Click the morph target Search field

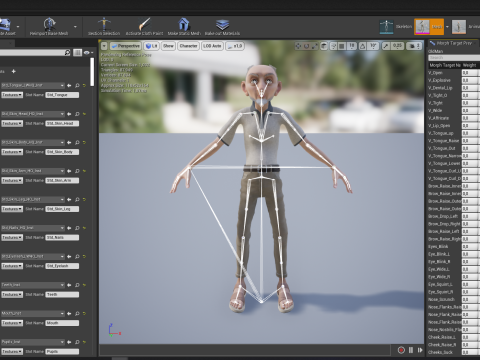[x=454, y=58]
